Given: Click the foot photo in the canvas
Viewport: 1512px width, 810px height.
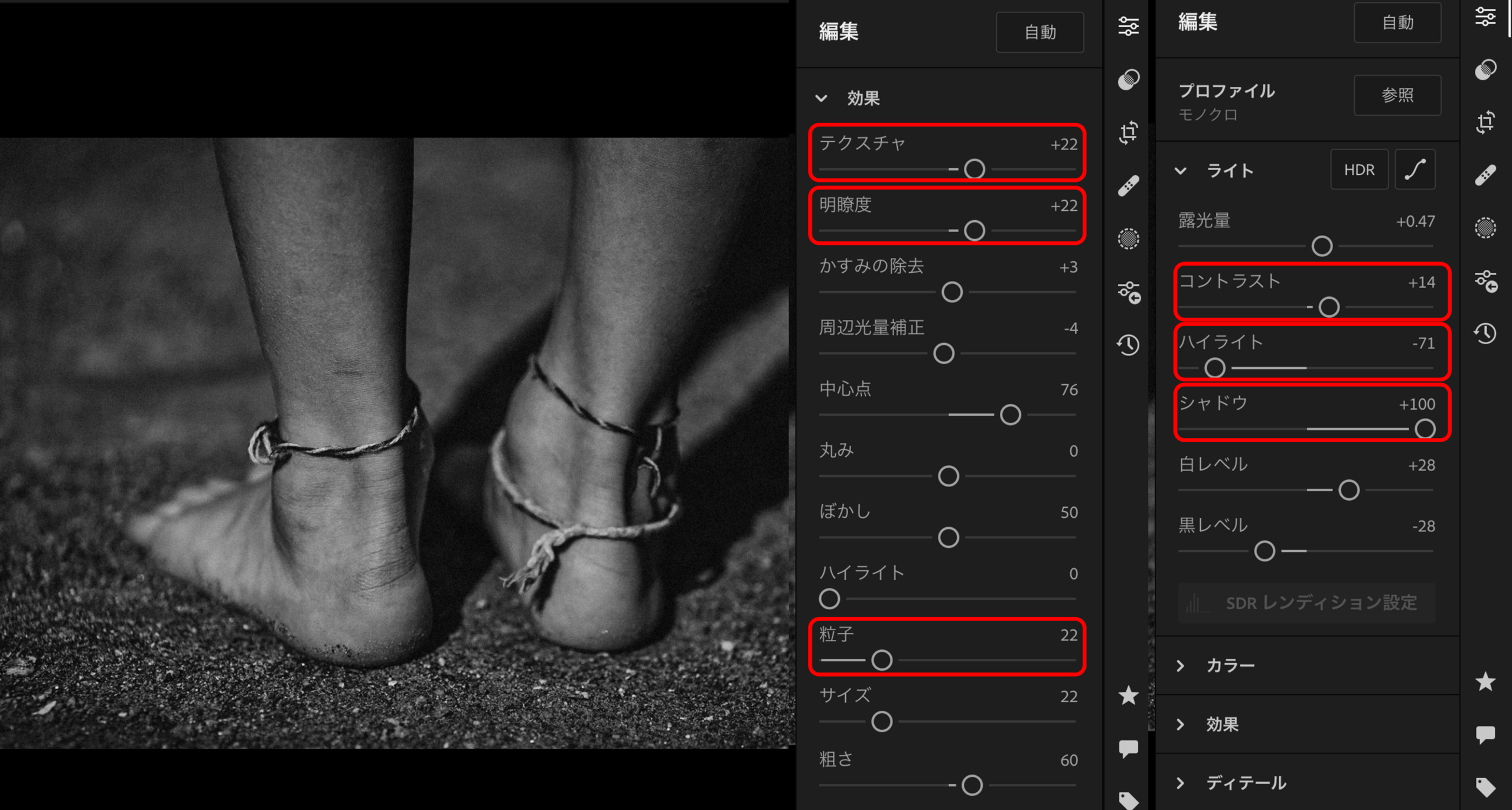Looking at the screenshot, I should (x=396, y=443).
